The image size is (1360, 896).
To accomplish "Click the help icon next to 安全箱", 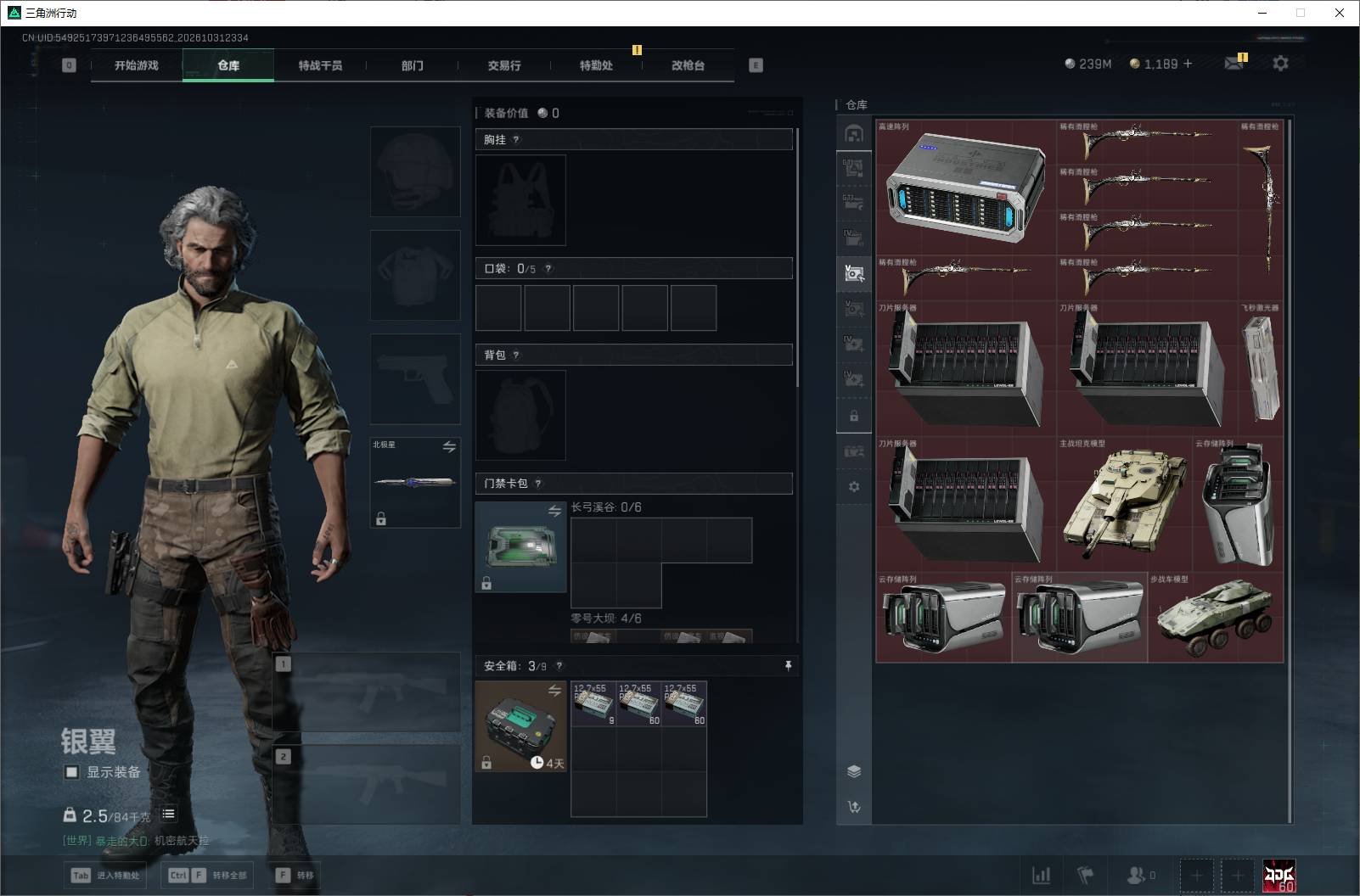I will point(559,666).
